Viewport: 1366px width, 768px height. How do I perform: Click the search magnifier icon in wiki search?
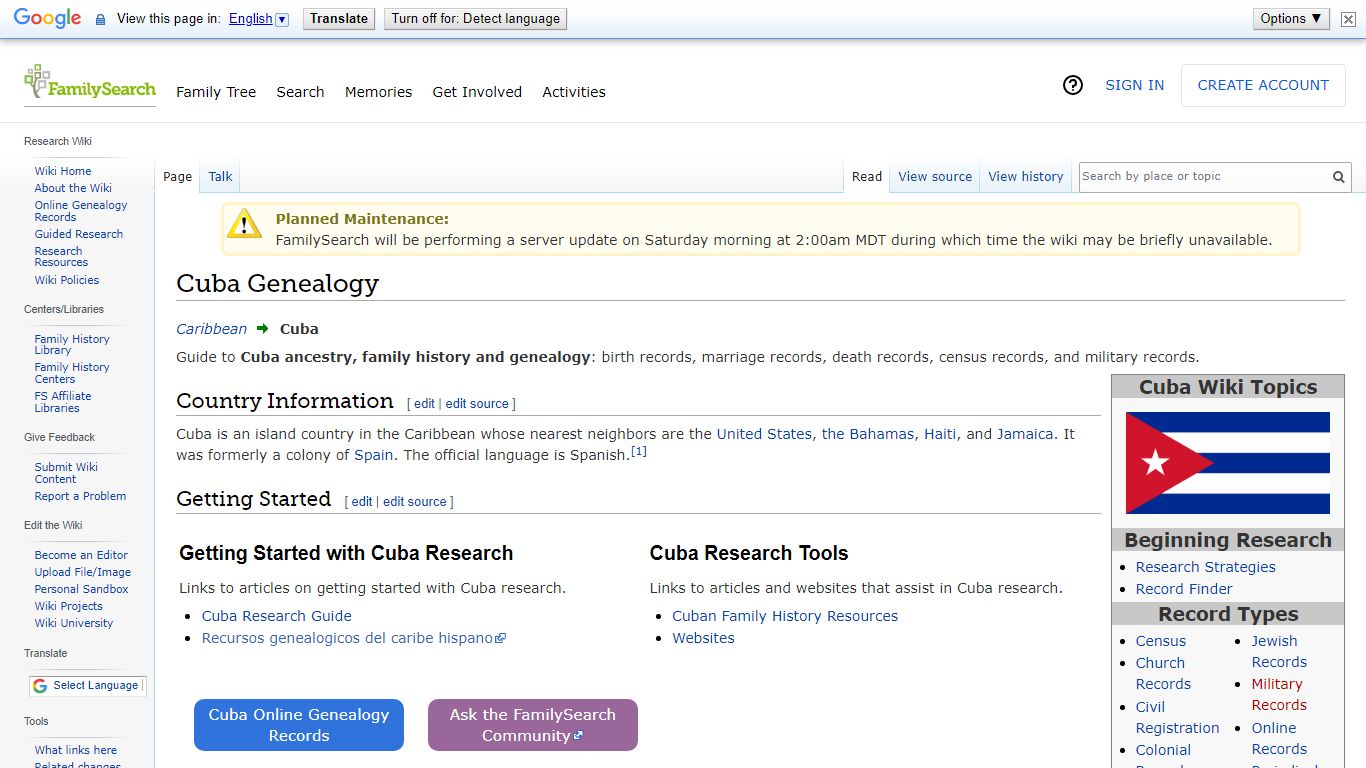(x=1338, y=177)
